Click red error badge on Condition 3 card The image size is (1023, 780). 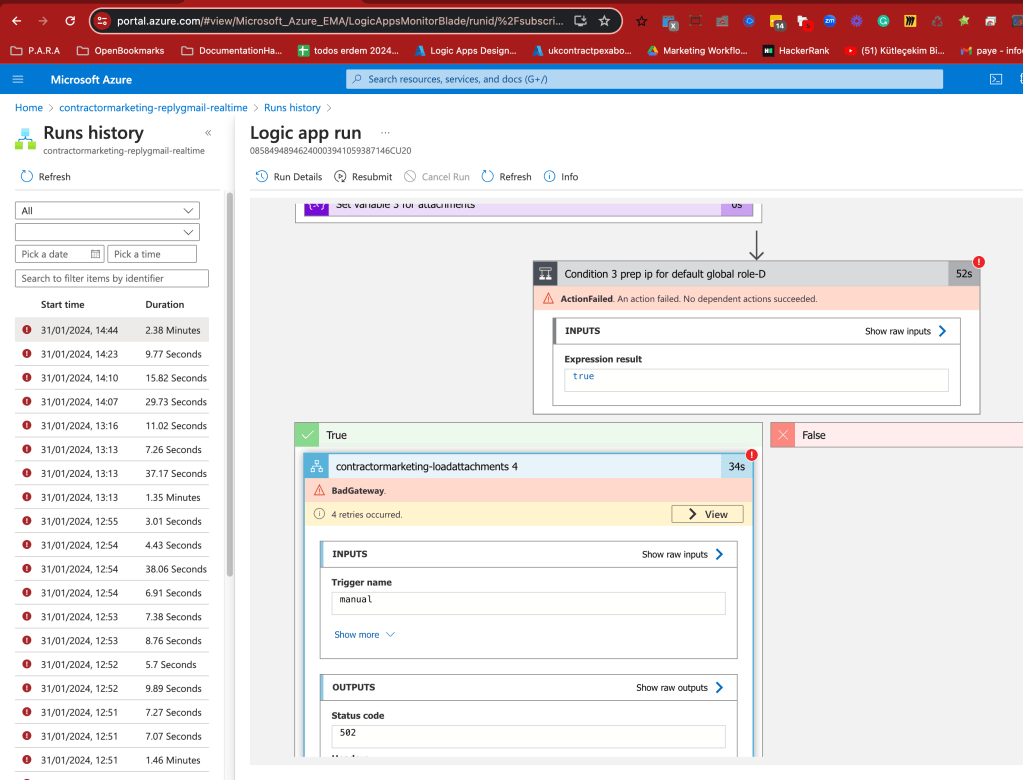(x=979, y=262)
